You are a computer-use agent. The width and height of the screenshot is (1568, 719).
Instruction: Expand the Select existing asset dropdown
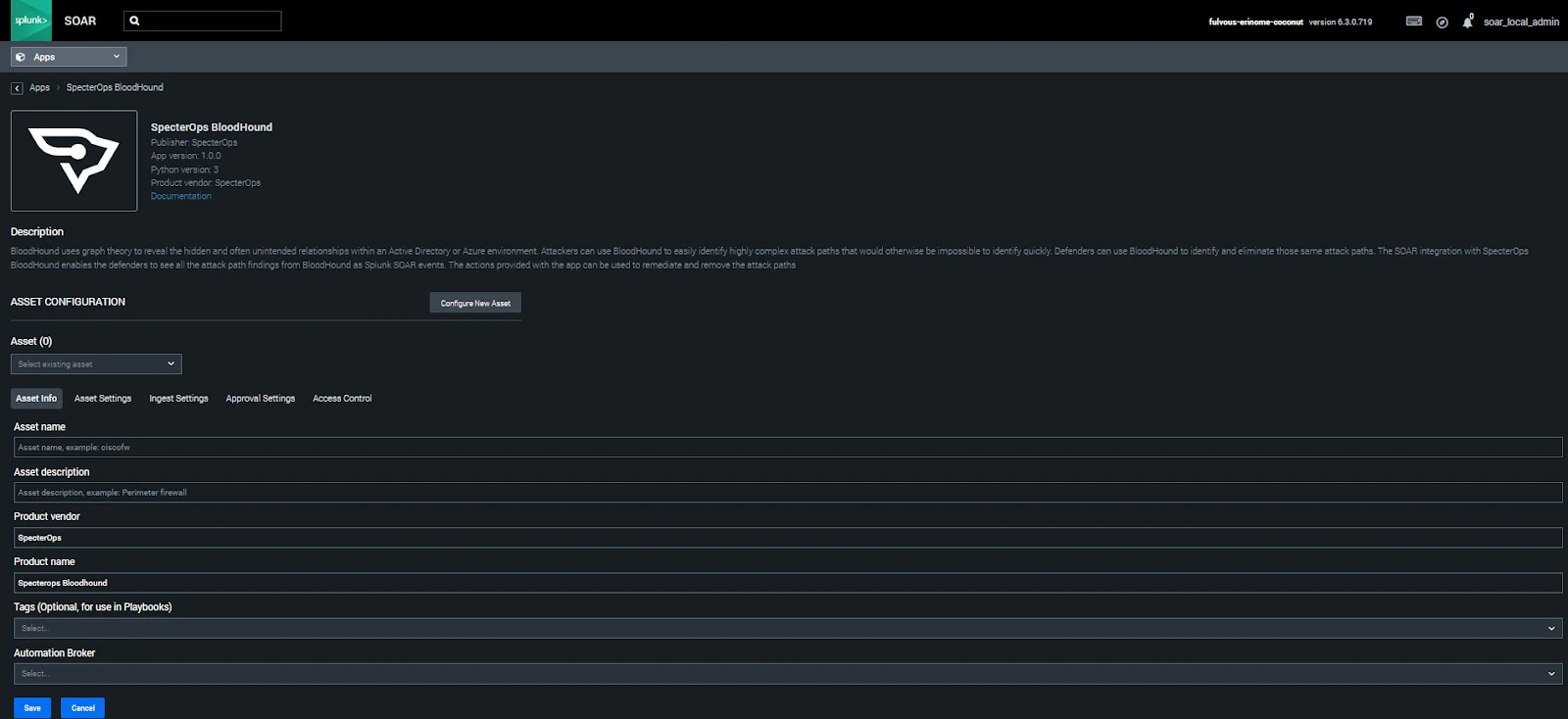pos(96,364)
